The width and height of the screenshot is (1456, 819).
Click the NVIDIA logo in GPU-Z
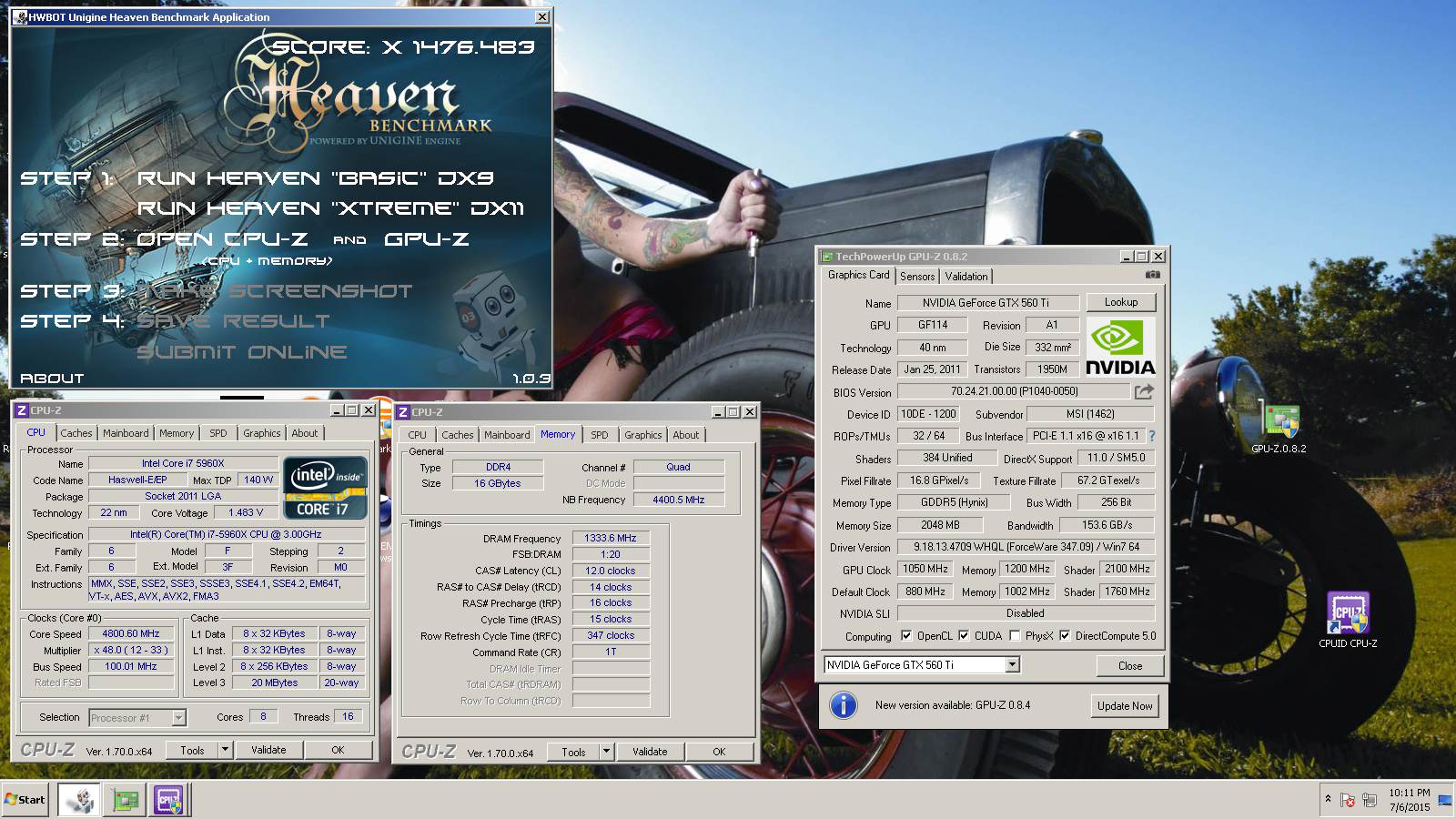[x=1120, y=348]
